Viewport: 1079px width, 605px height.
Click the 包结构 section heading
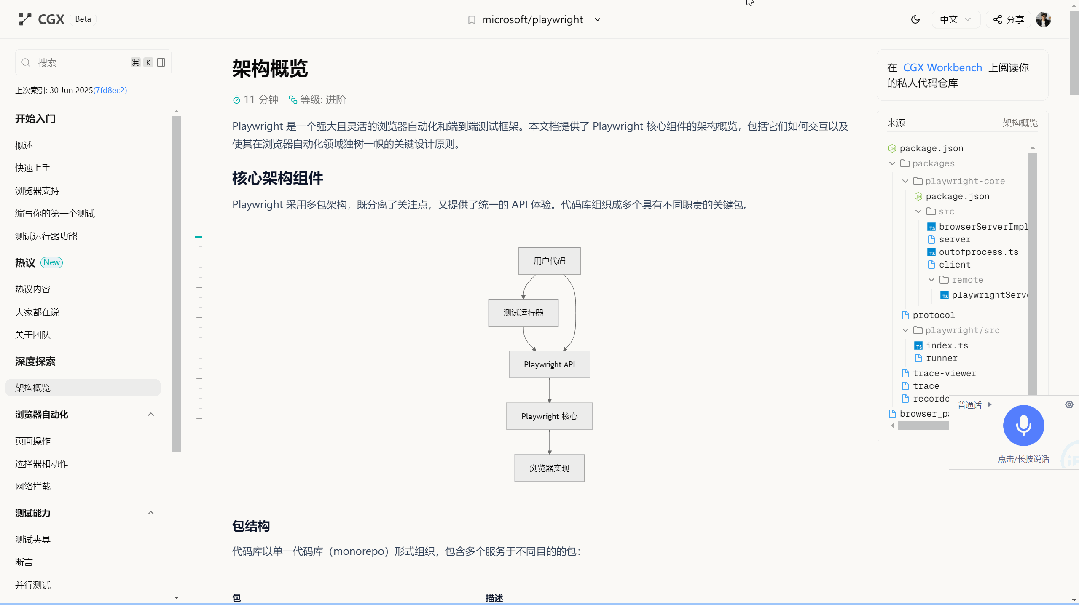250,527
